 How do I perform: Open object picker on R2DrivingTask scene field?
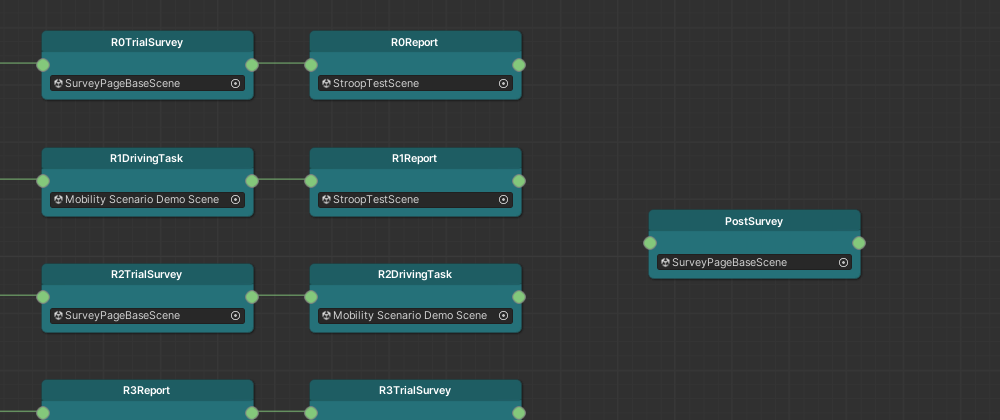coord(503,315)
